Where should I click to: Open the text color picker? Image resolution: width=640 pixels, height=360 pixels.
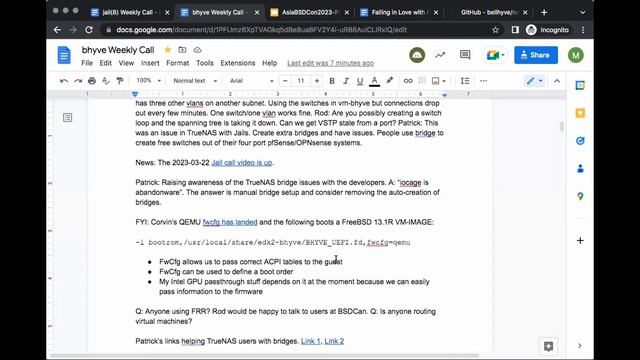coord(374,81)
